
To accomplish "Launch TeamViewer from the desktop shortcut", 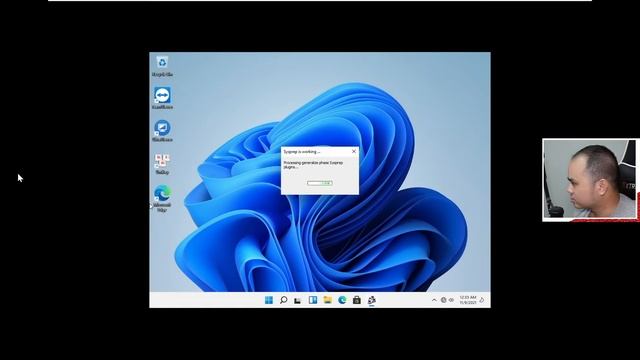I will pyautogui.click(x=162, y=98).
